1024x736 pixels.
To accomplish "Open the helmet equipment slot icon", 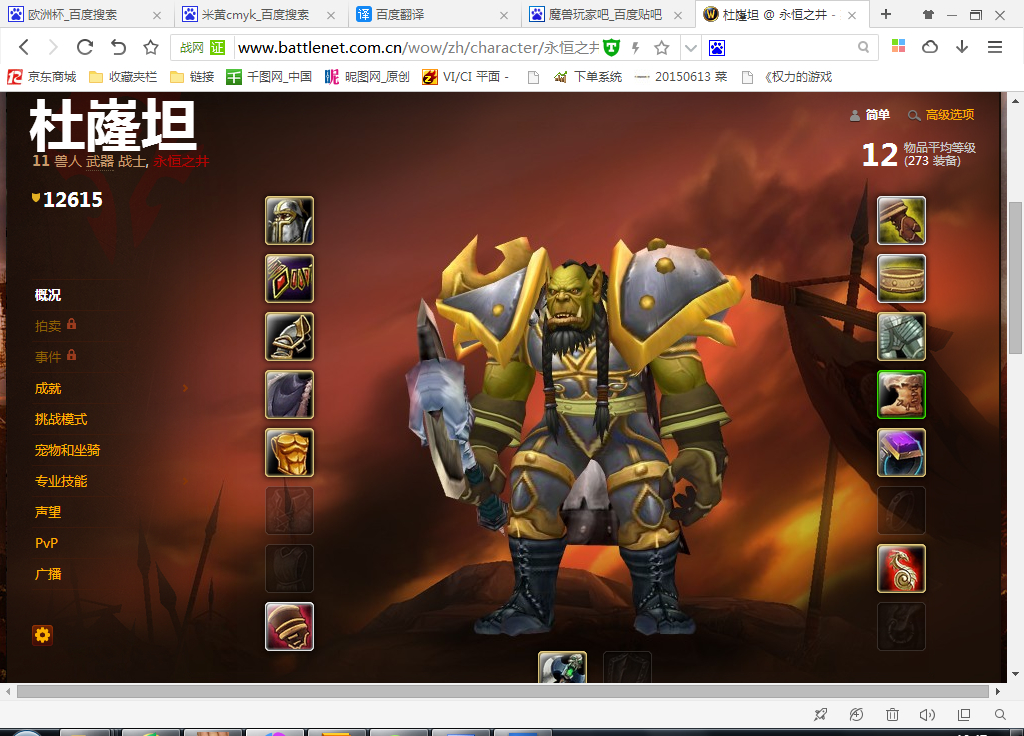I will pyautogui.click(x=289, y=221).
